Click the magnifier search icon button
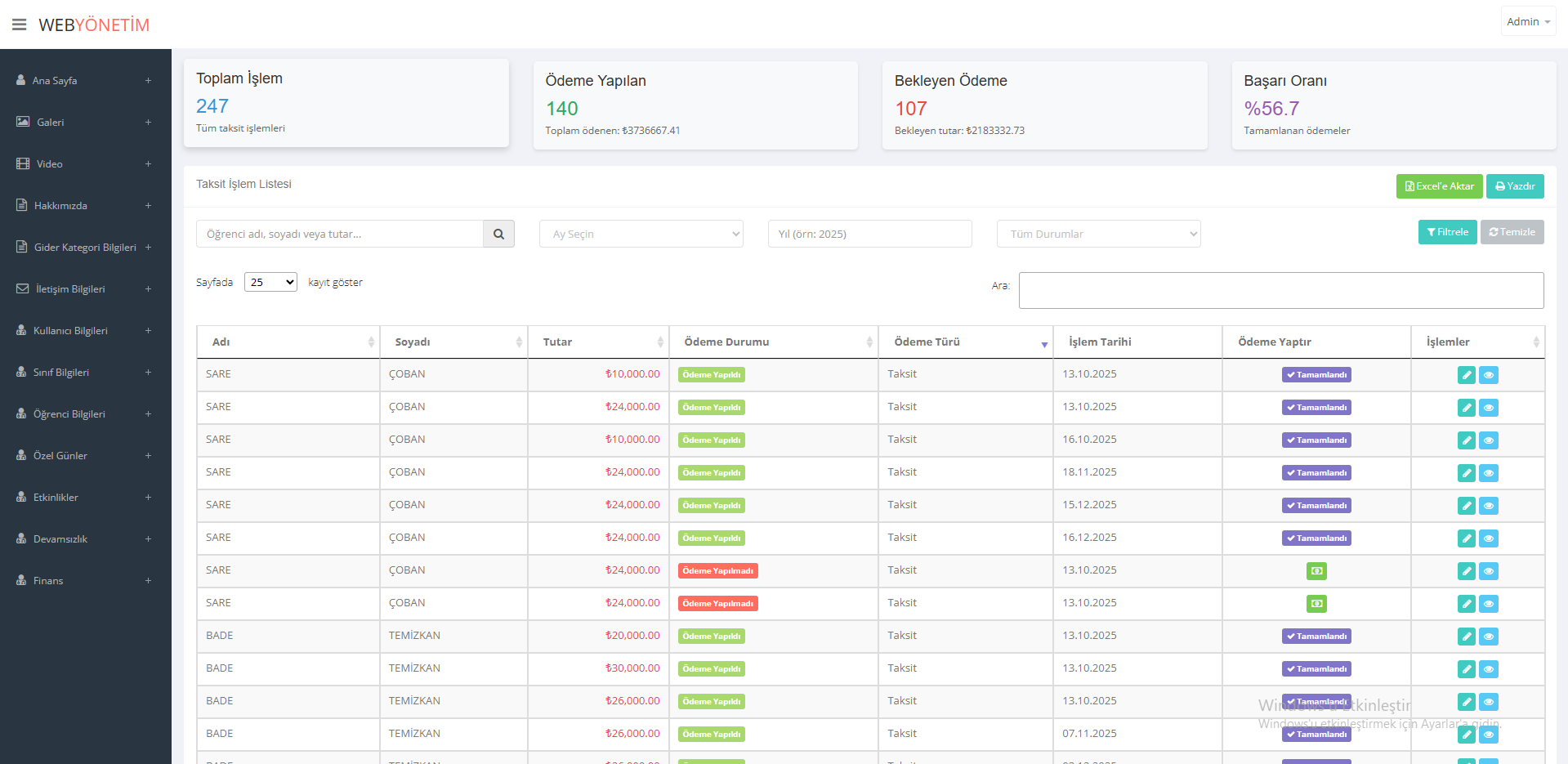 tap(498, 234)
